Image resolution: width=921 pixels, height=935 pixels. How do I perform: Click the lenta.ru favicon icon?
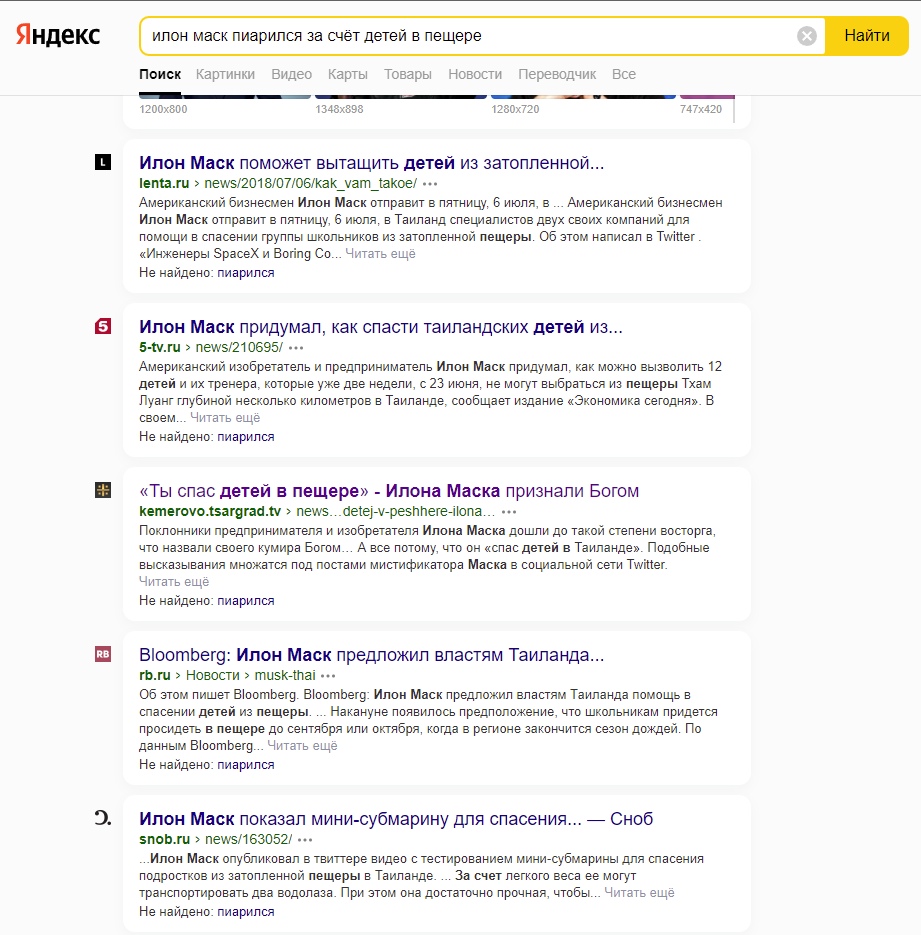pyautogui.click(x=103, y=162)
